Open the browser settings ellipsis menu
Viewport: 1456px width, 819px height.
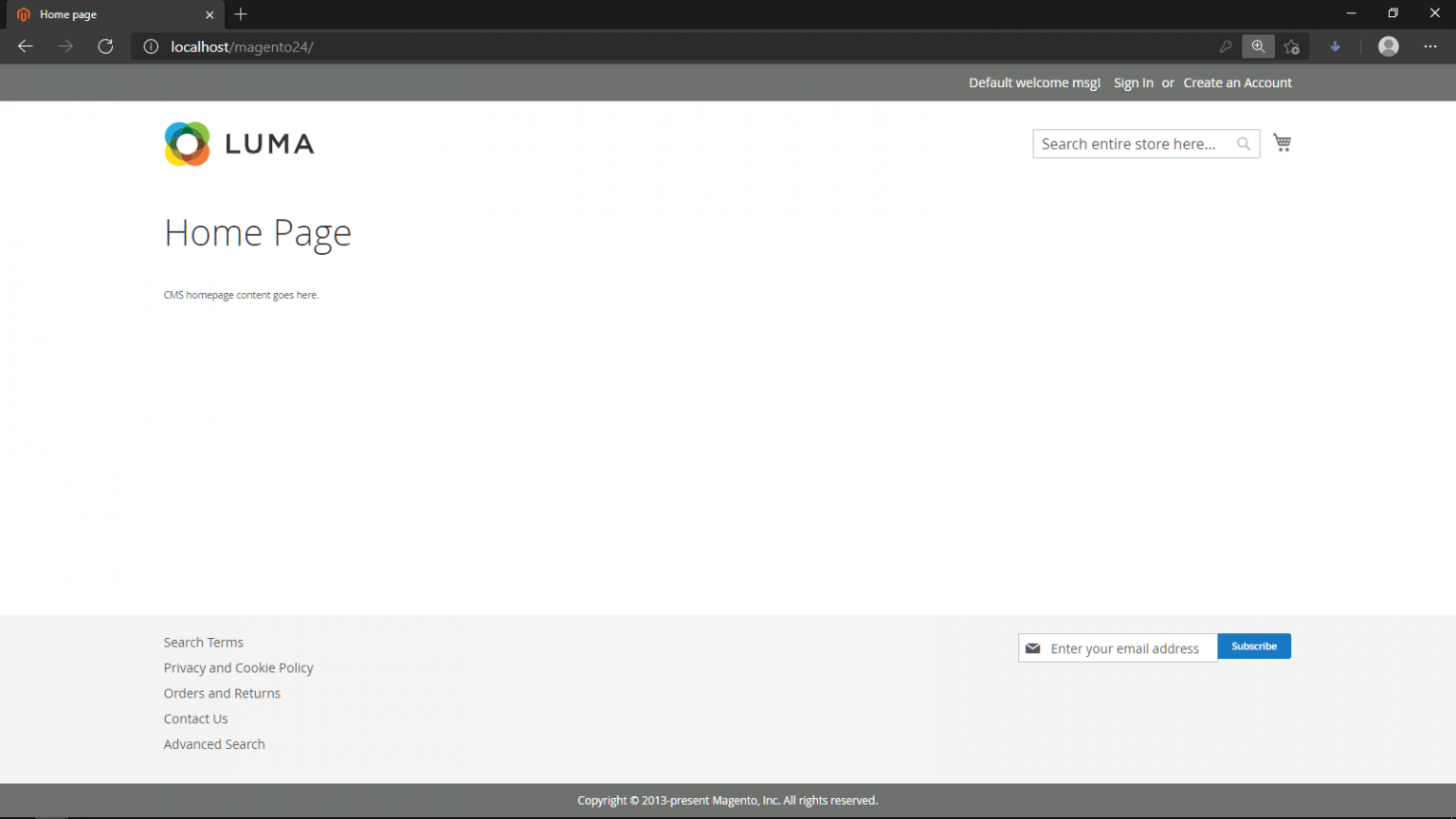(x=1429, y=46)
